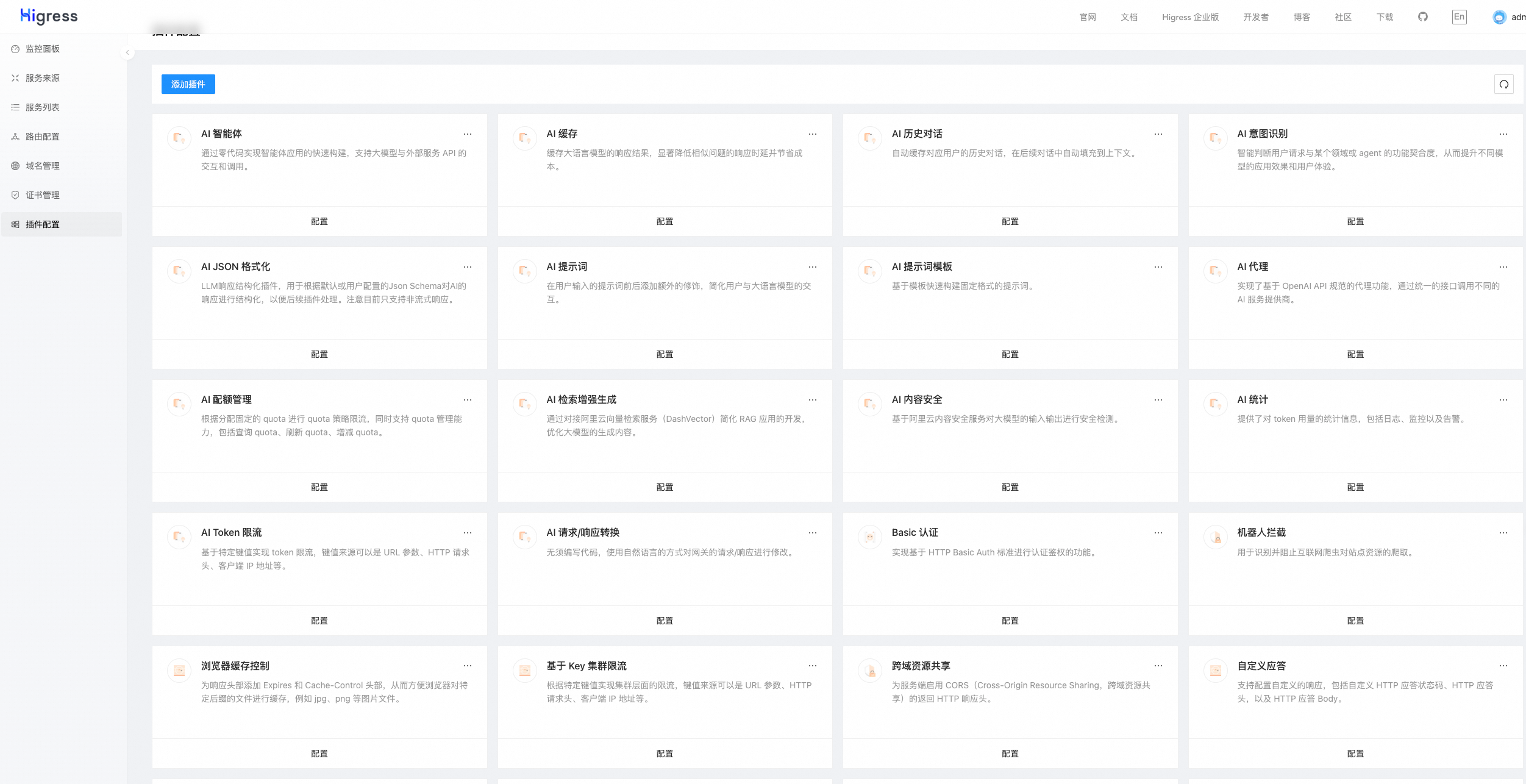Expand ellipsis menu on AI 内容安全 card
The image size is (1526, 784).
[x=1158, y=400]
